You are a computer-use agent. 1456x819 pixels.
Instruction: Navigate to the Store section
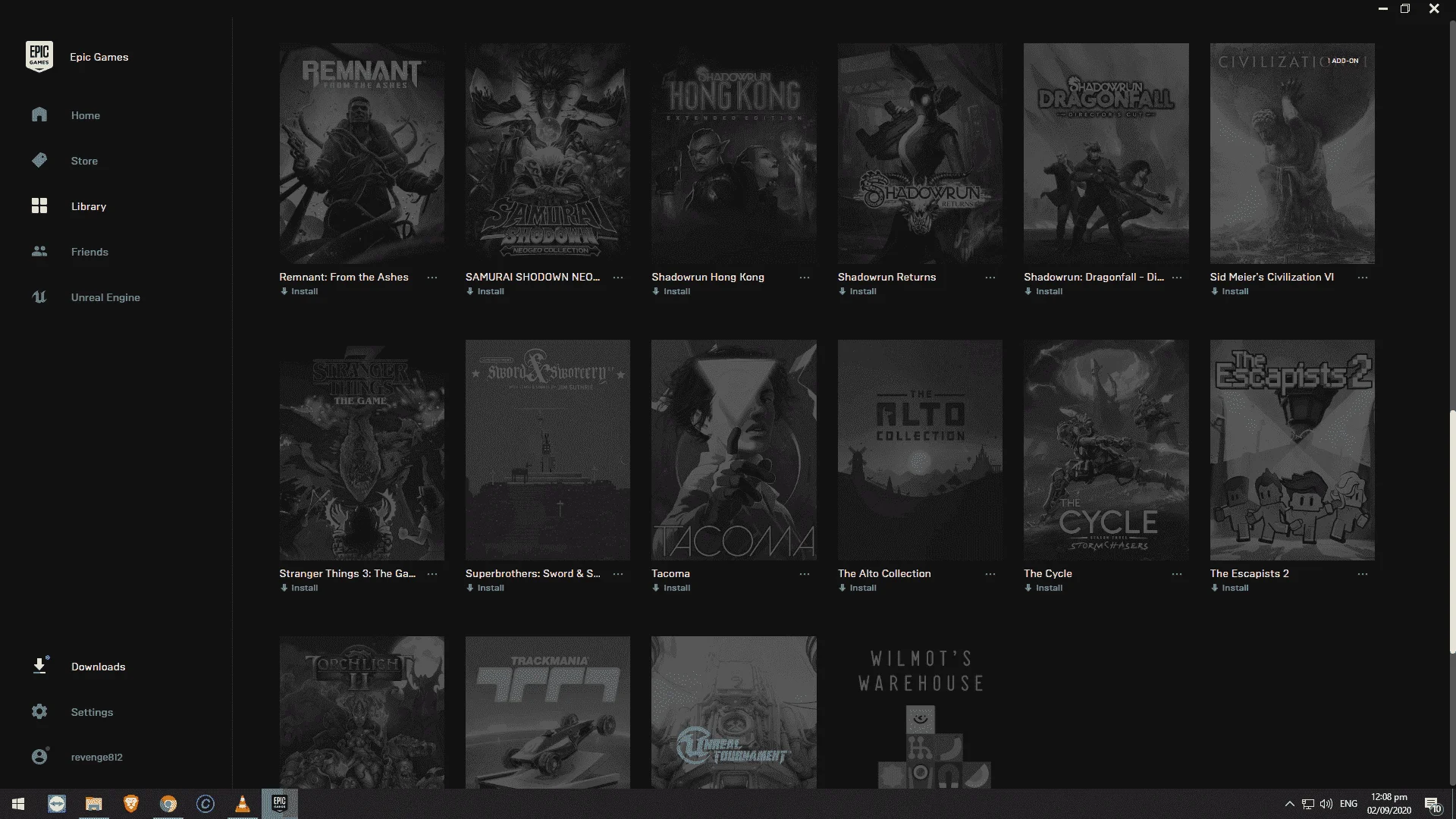84,161
